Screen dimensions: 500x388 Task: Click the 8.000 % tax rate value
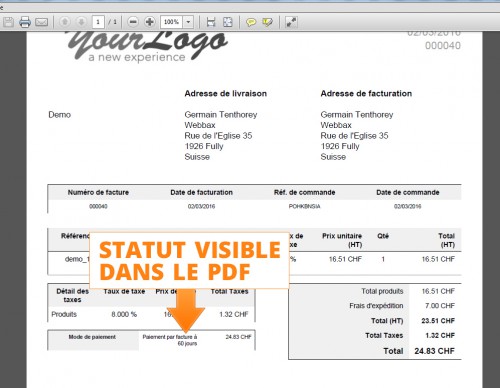click(124, 314)
